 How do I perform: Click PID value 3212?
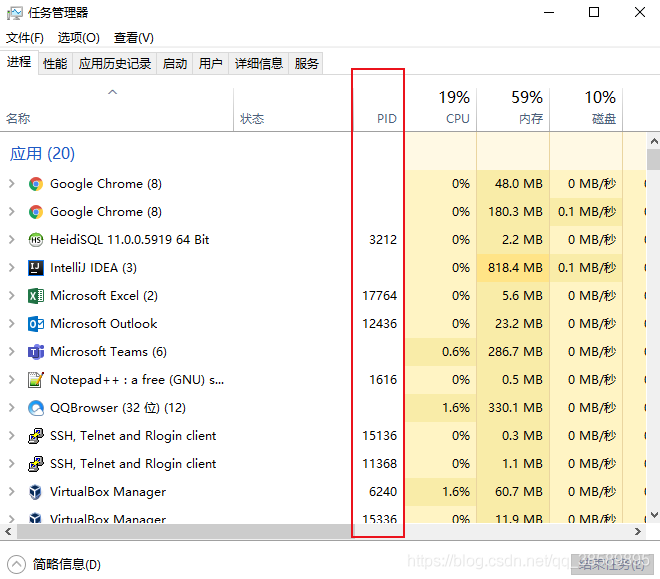pyautogui.click(x=383, y=240)
